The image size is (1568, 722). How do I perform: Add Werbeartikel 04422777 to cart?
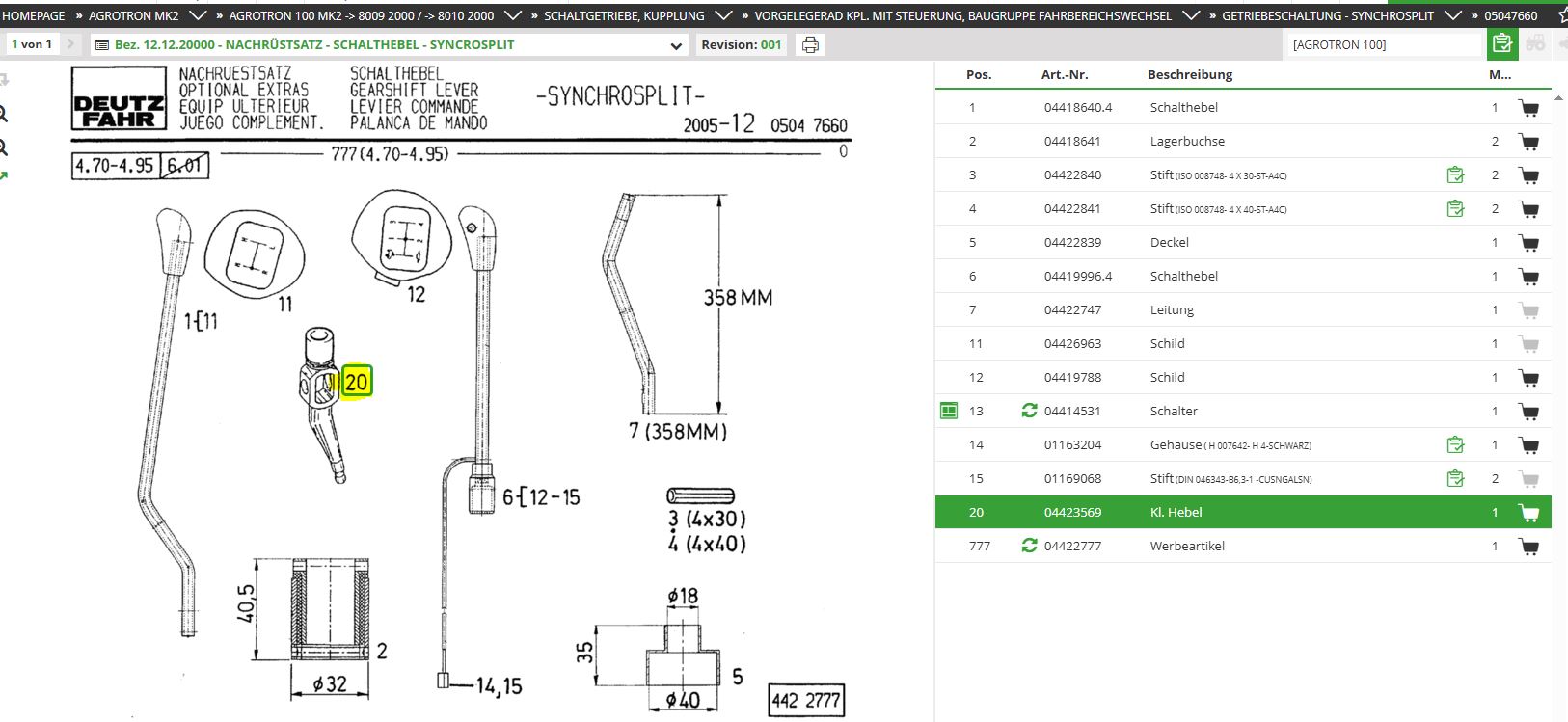(x=1528, y=547)
